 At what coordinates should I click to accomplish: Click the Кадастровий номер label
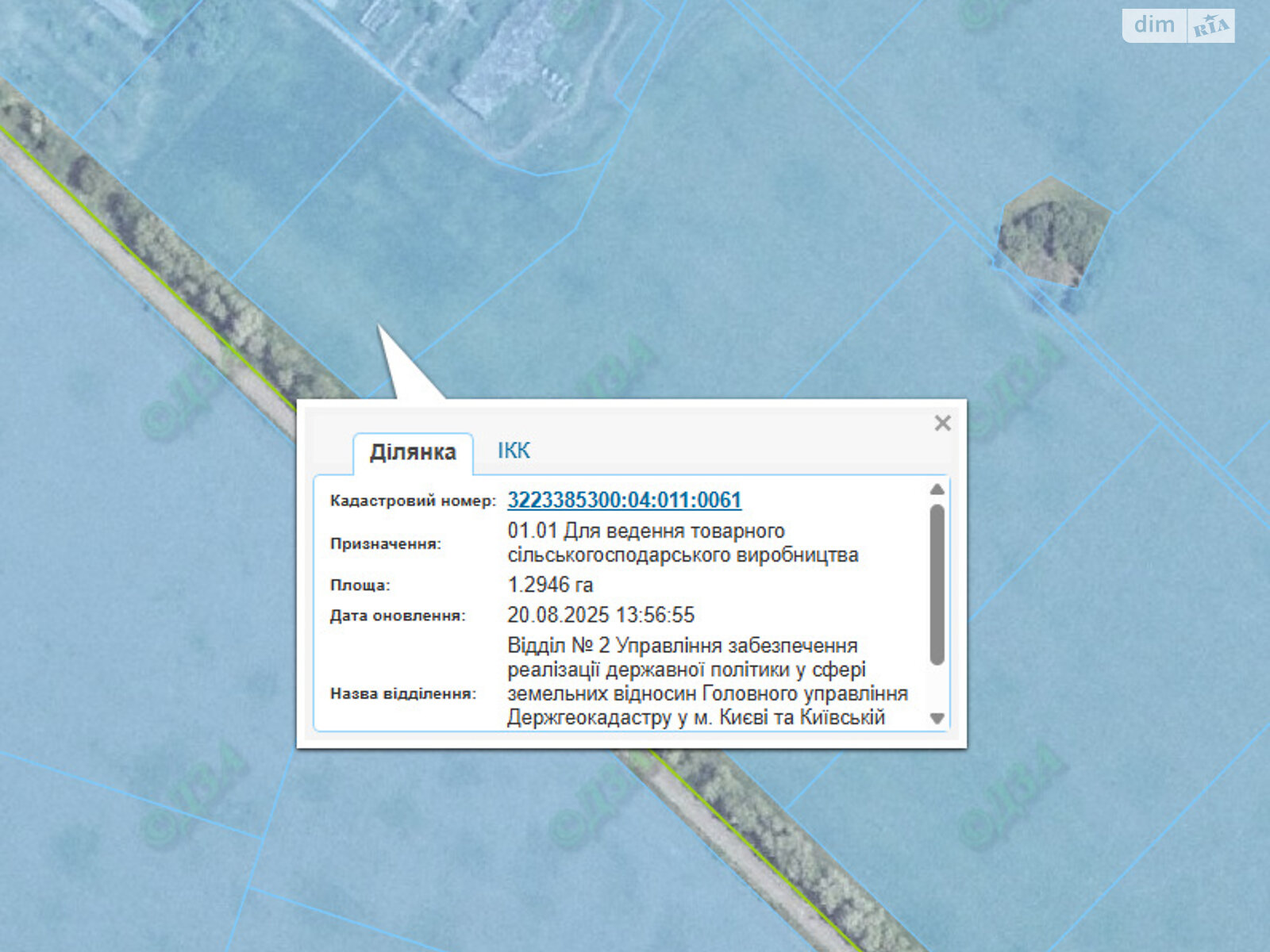(413, 501)
